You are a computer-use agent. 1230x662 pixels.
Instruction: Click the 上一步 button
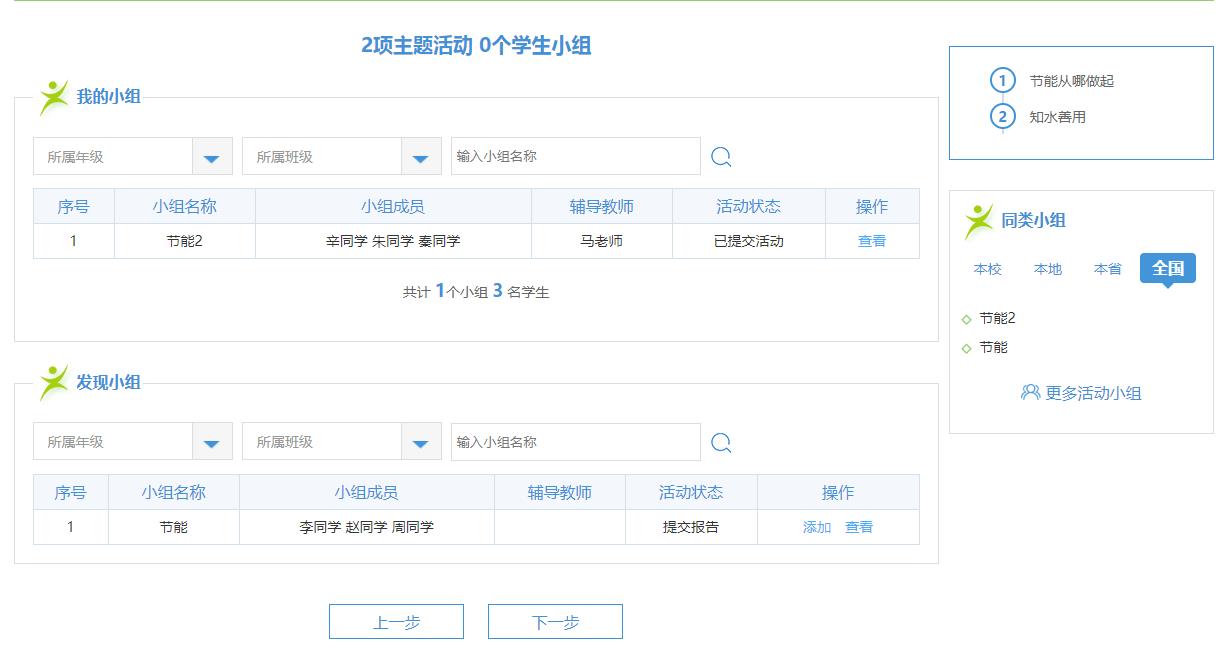(x=396, y=622)
